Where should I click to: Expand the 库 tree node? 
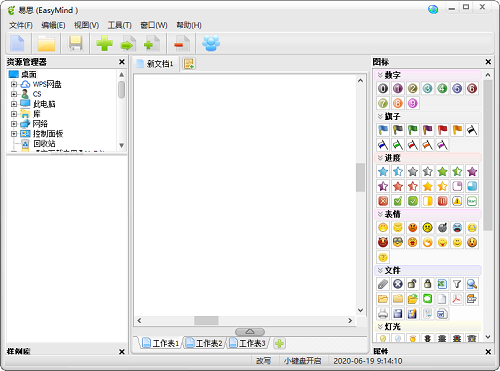pos(14,114)
